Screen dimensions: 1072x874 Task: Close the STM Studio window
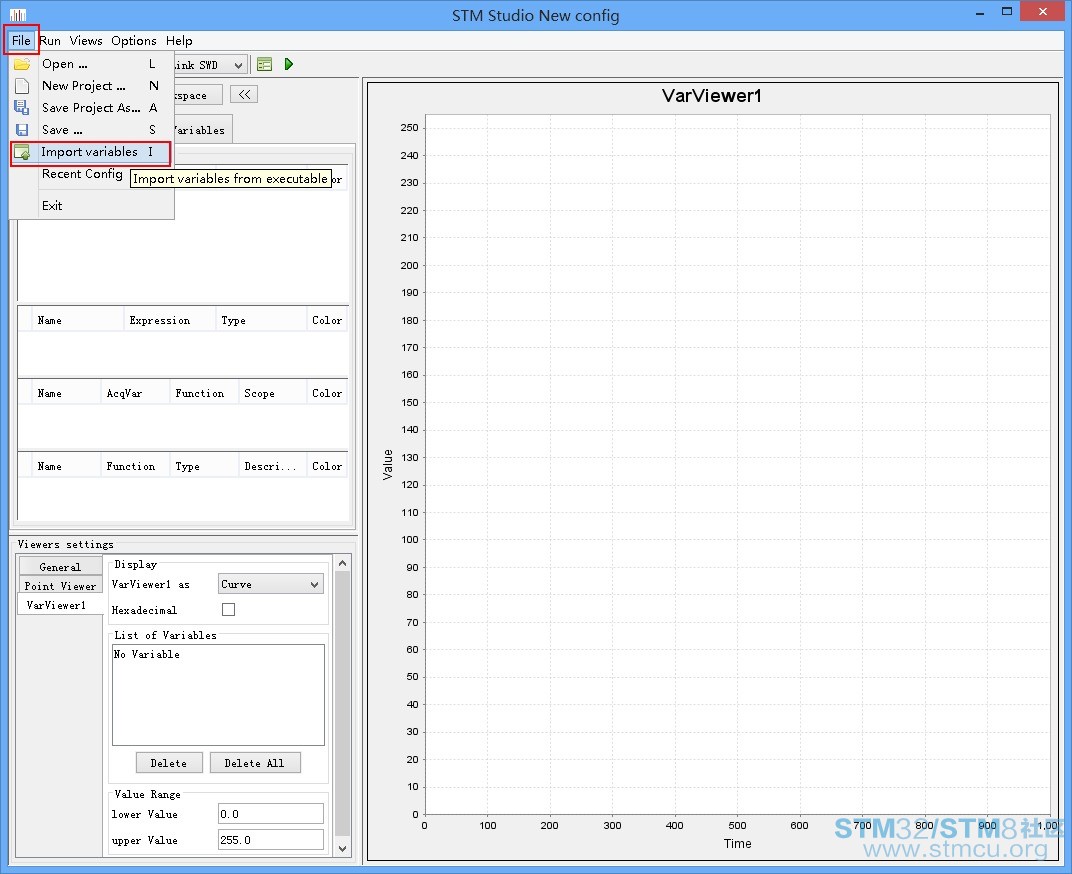click(x=1043, y=12)
